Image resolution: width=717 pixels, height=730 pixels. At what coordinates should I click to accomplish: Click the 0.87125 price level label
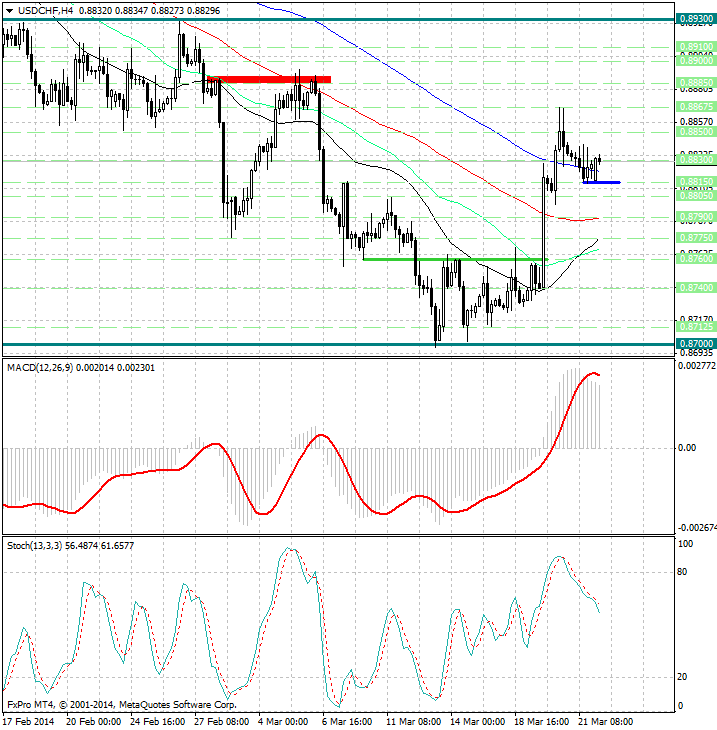[x=696, y=326]
